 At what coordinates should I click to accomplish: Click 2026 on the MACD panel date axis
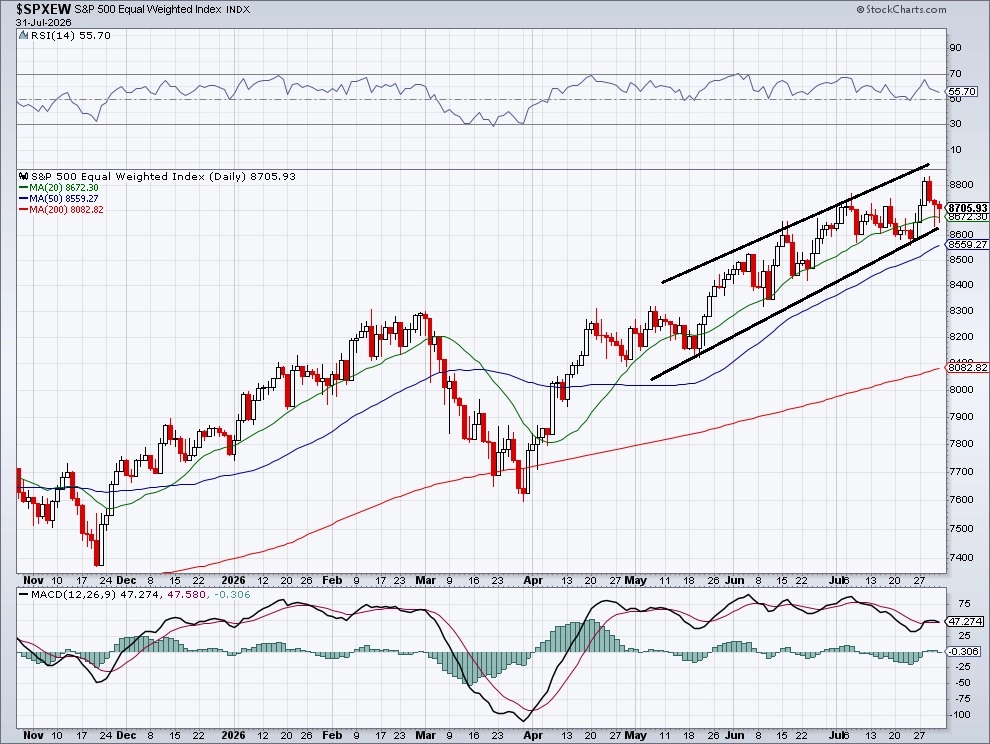tap(234, 735)
